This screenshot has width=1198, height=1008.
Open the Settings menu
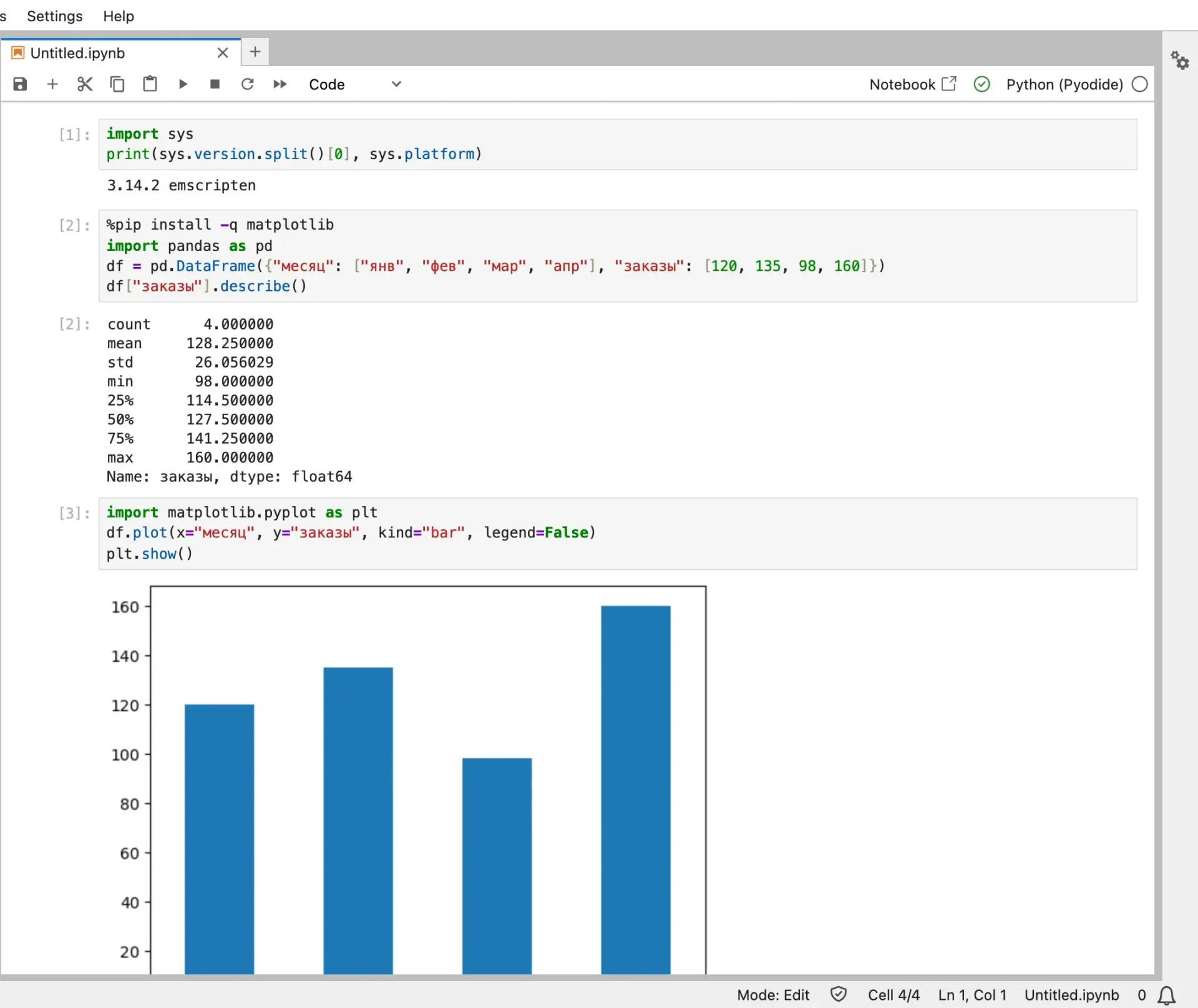point(55,16)
